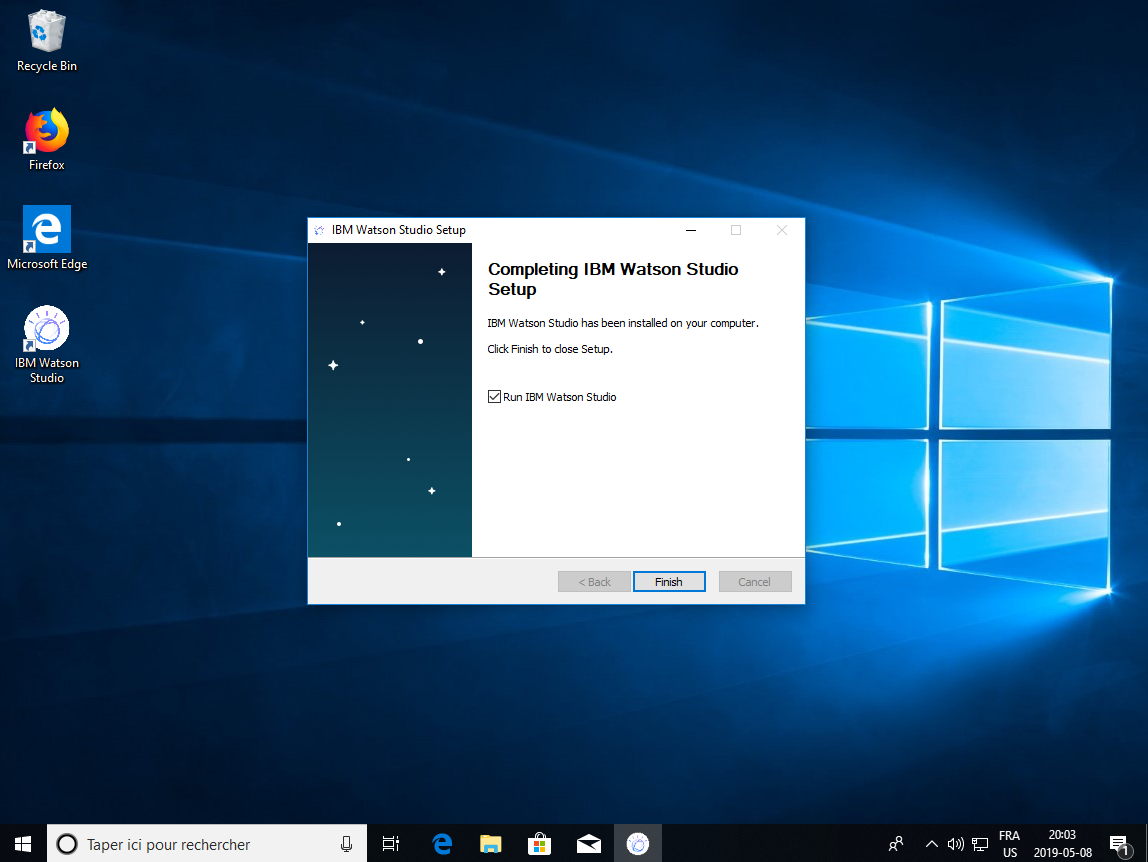This screenshot has height=862, width=1148.
Task: Show hidden system tray icons
Action: 931,844
